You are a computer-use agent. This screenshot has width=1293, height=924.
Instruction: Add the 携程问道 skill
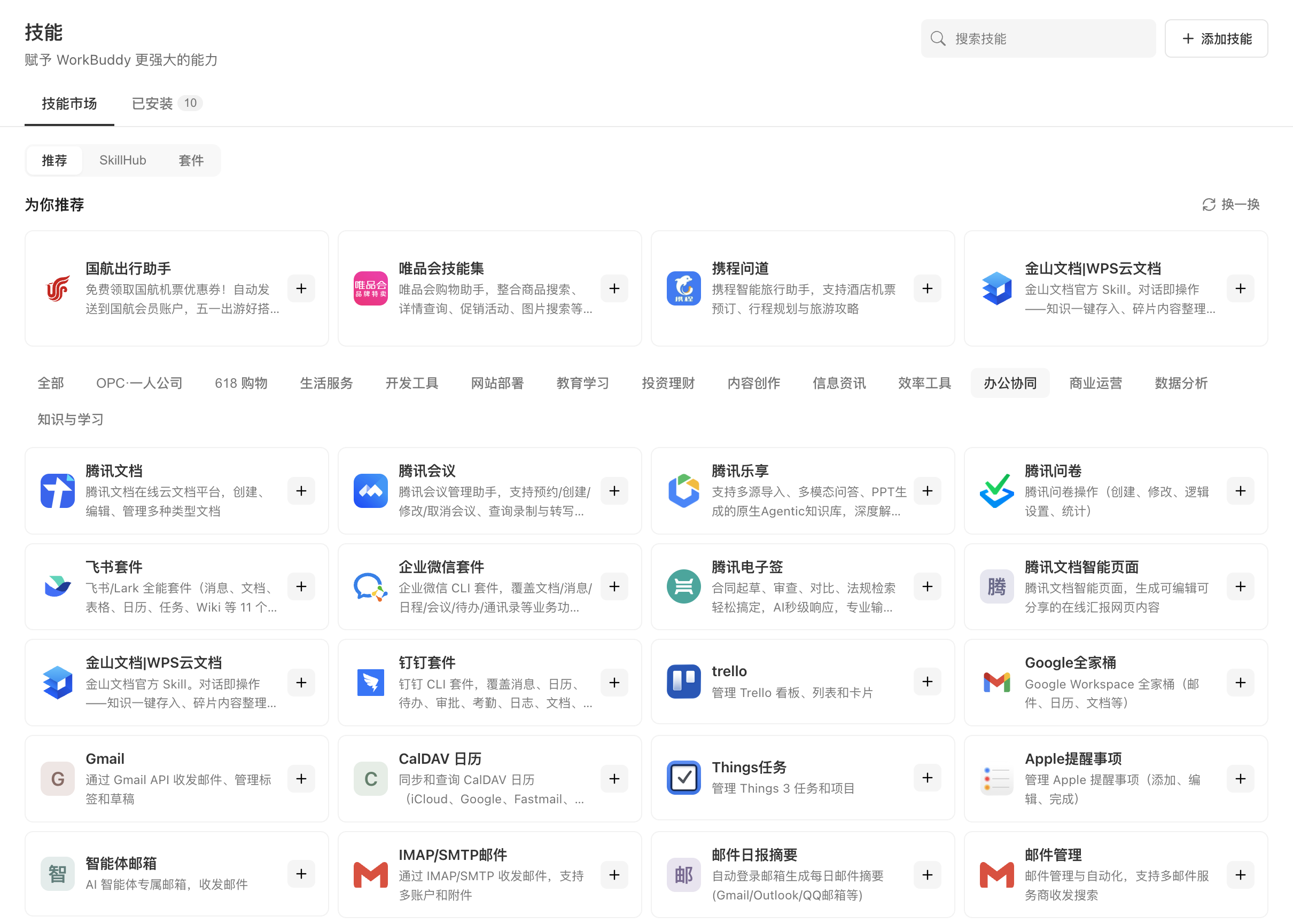(x=927, y=288)
